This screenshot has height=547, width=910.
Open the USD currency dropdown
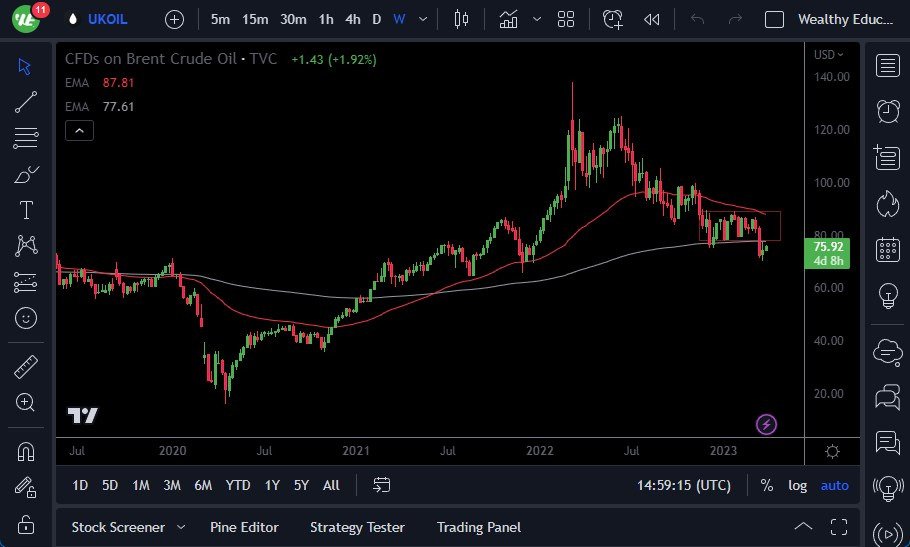(x=828, y=55)
